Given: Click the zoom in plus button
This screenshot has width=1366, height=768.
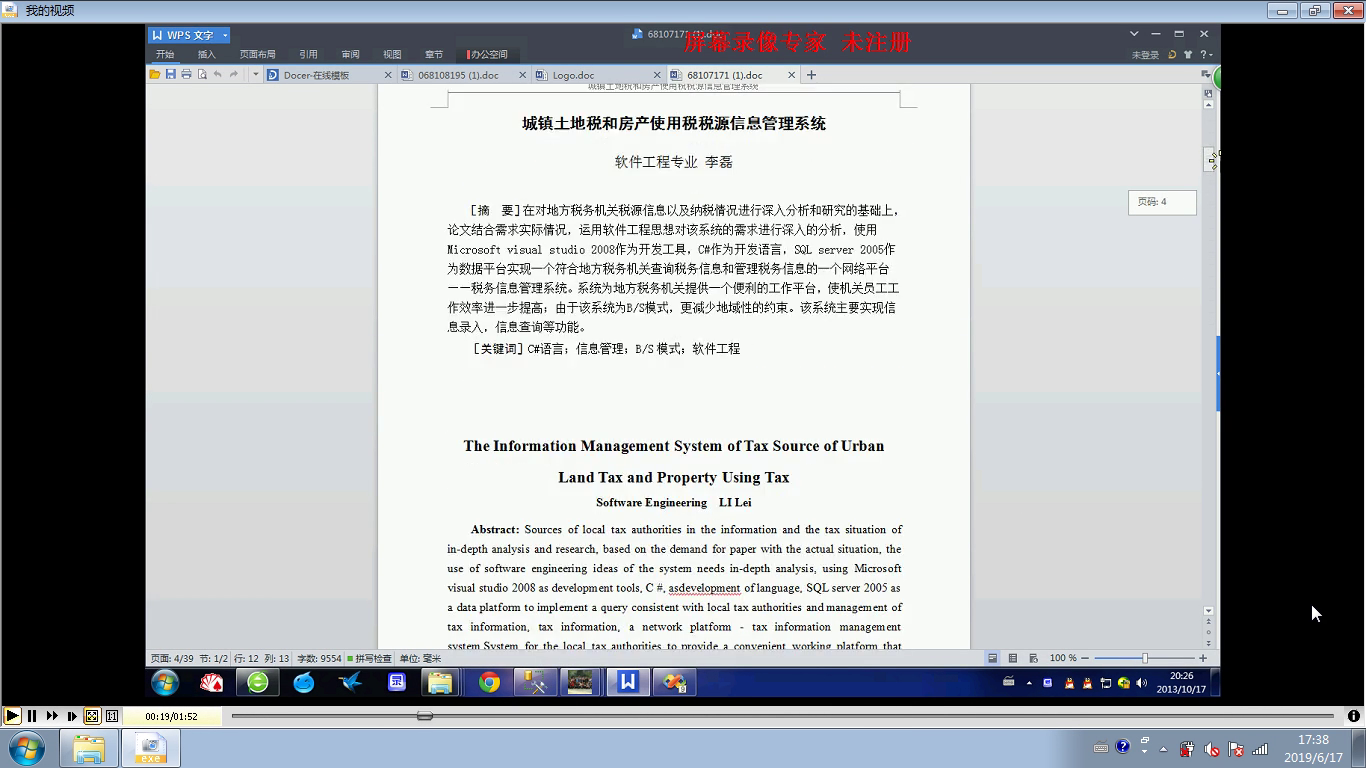Looking at the screenshot, I should tap(1203, 658).
